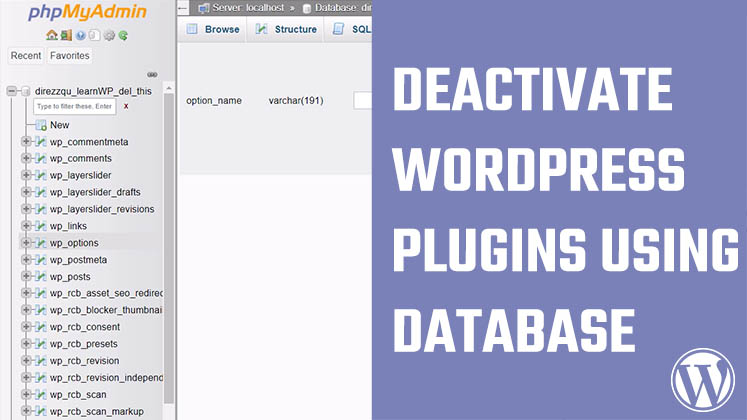The height and width of the screenshot is (420, 747).
Task: Open navigation settings gear icon
Action: 109,35
